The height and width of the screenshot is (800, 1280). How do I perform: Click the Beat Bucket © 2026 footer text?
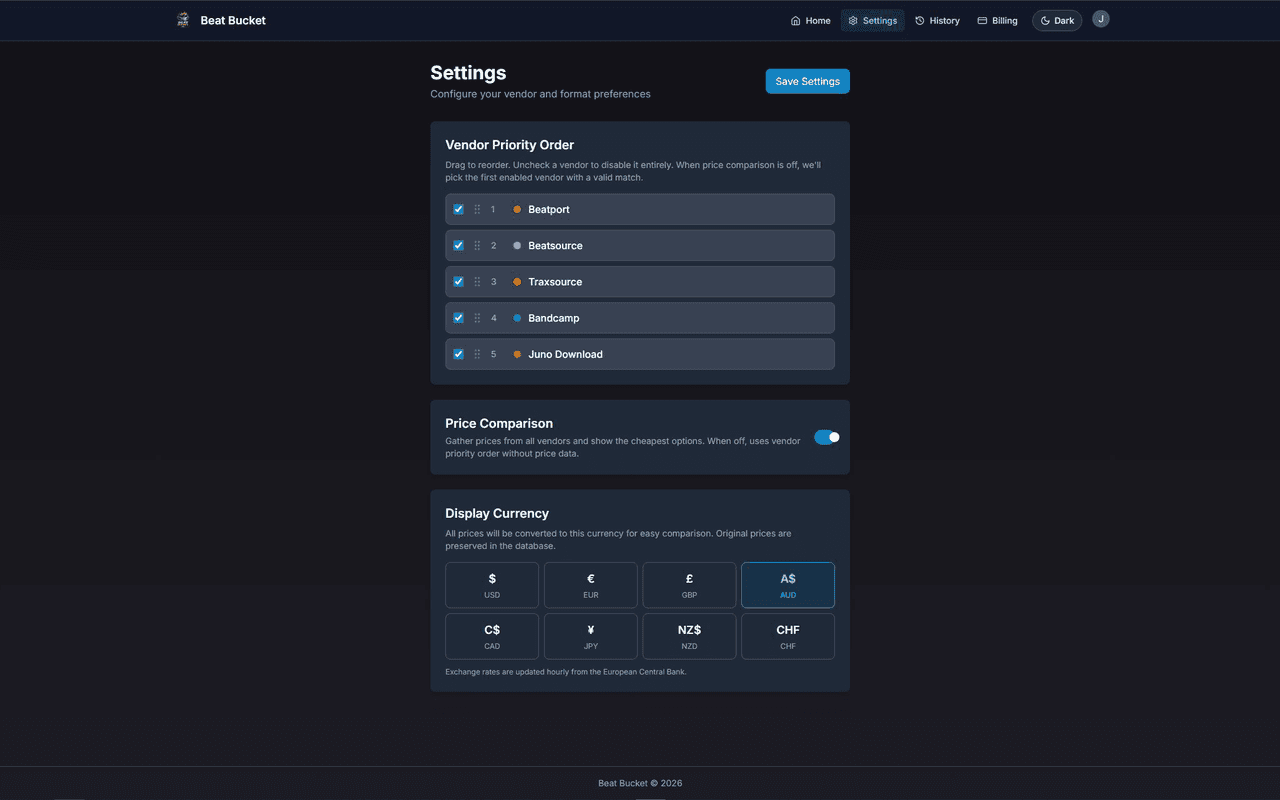tap(640, 783)
